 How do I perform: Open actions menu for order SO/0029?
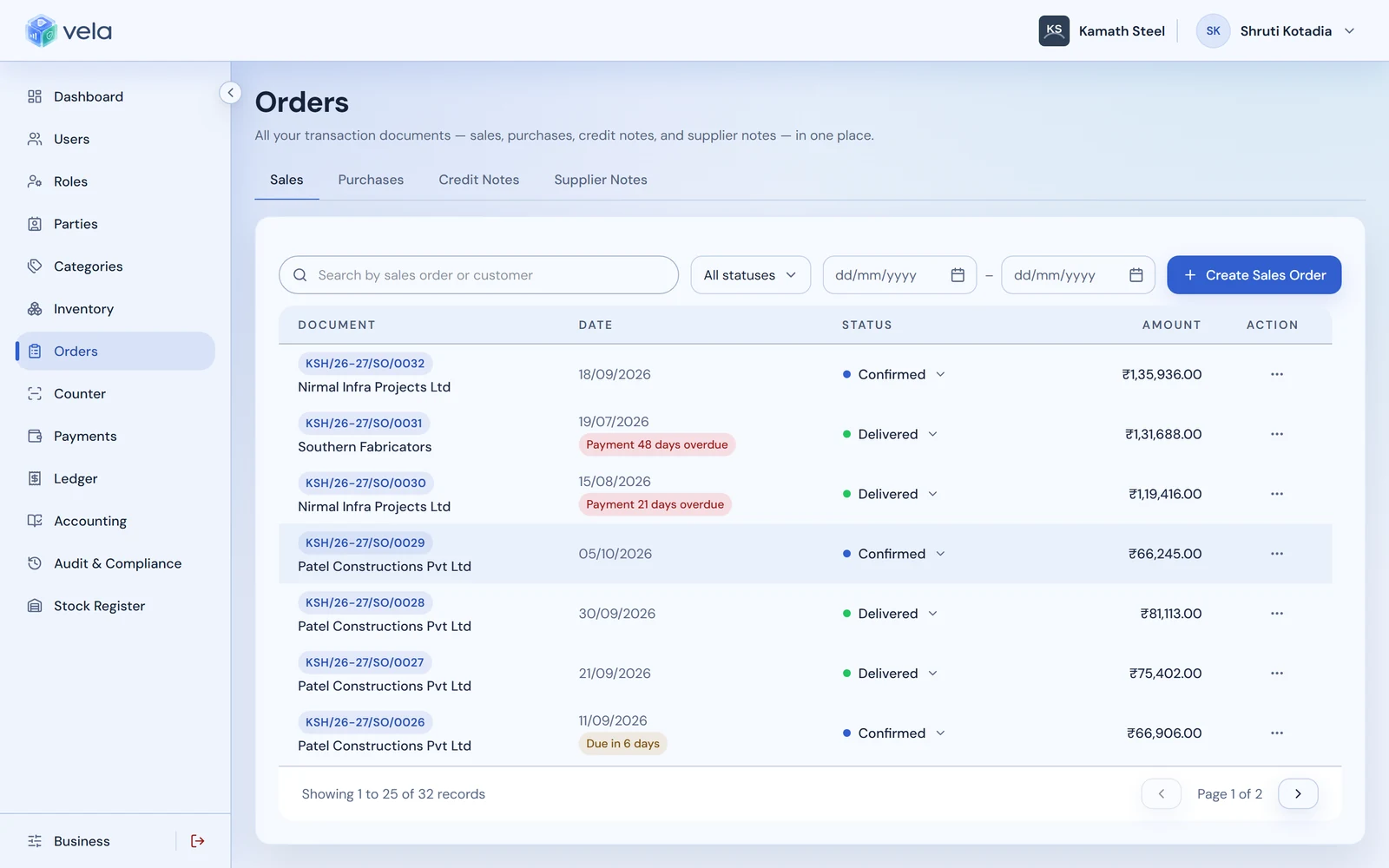pos(1277,554)
